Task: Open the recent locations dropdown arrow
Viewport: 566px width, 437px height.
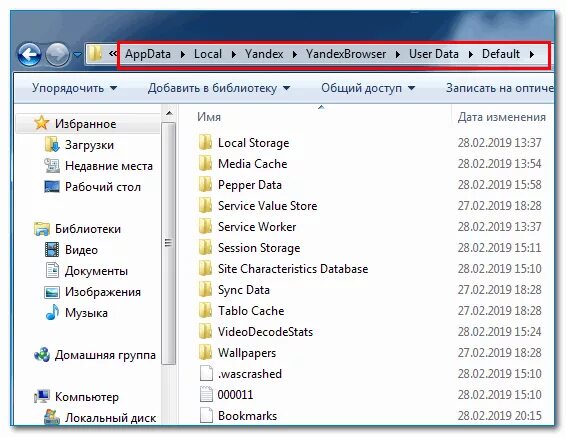Action: [77, 54]
